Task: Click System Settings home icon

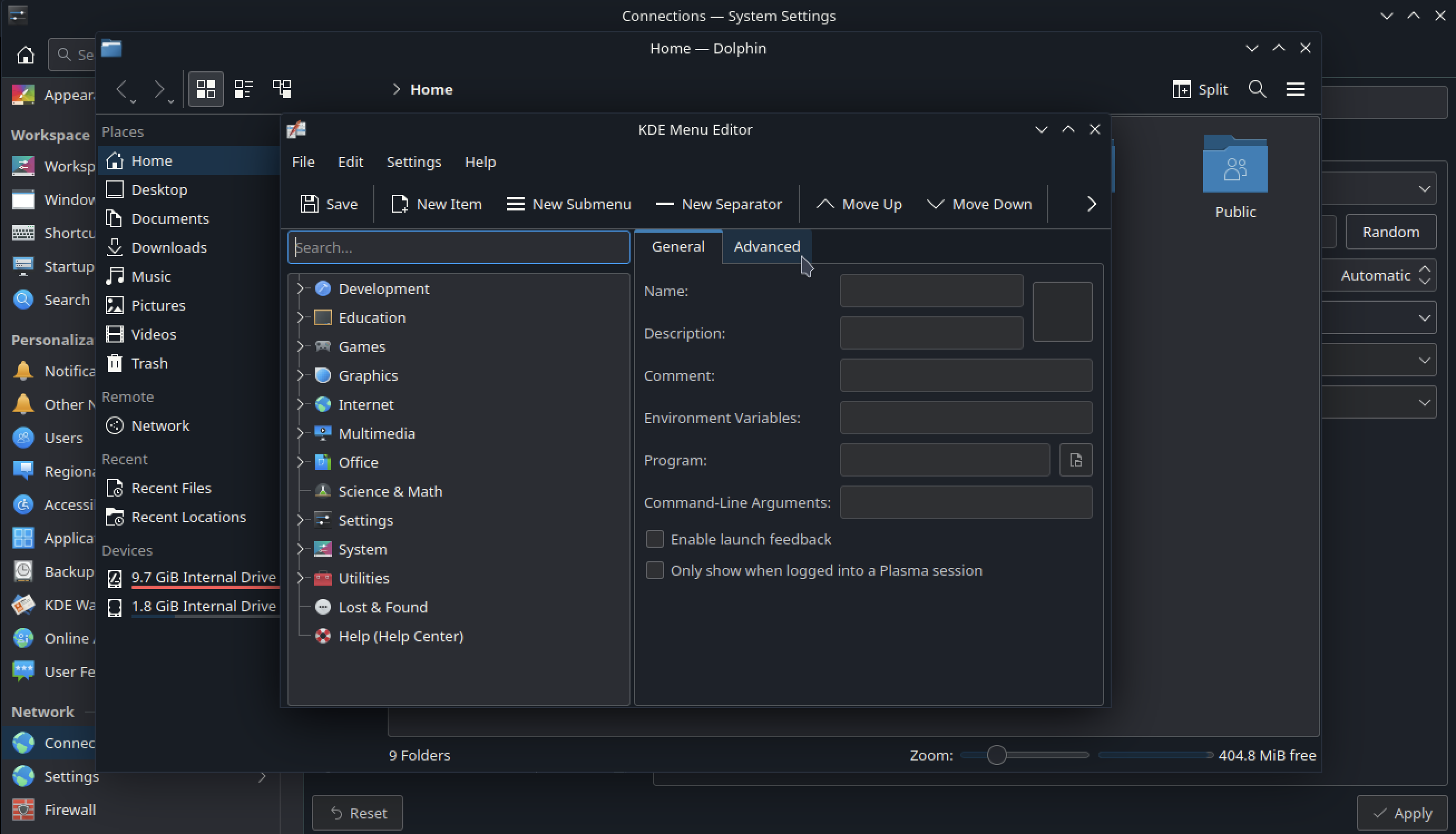Action: point(25,55)
